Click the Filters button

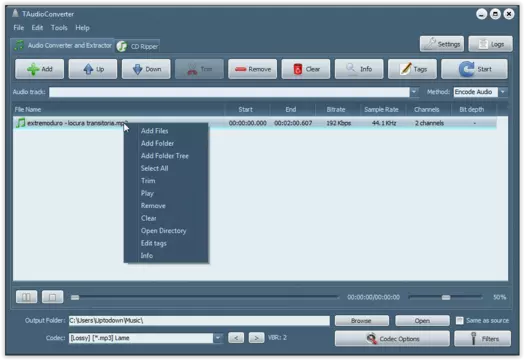tap(482, 339)
